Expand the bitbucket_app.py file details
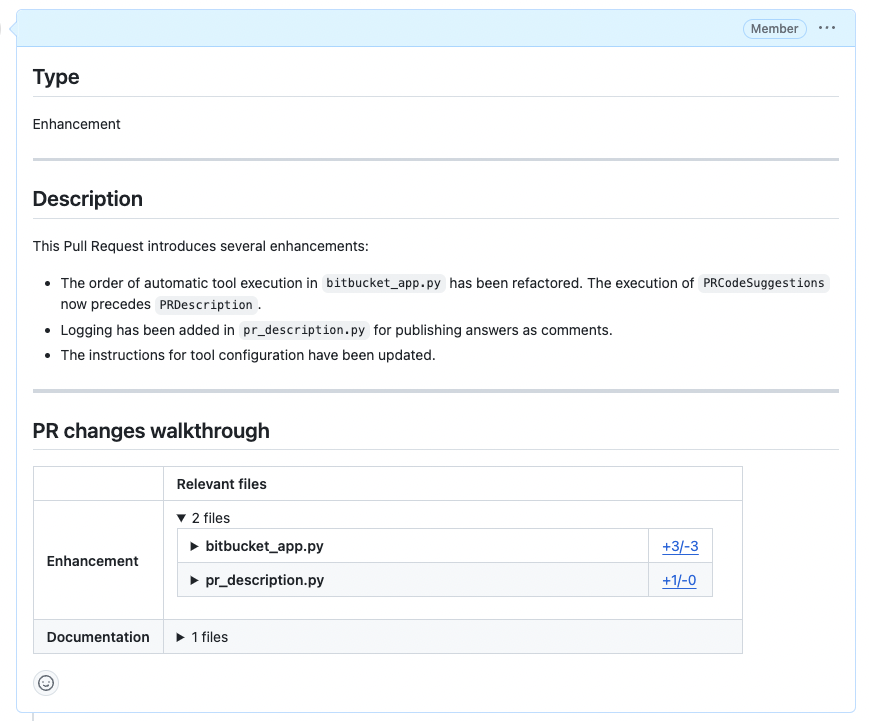Viewport: 869px width, 721px height. click(195, 546)
